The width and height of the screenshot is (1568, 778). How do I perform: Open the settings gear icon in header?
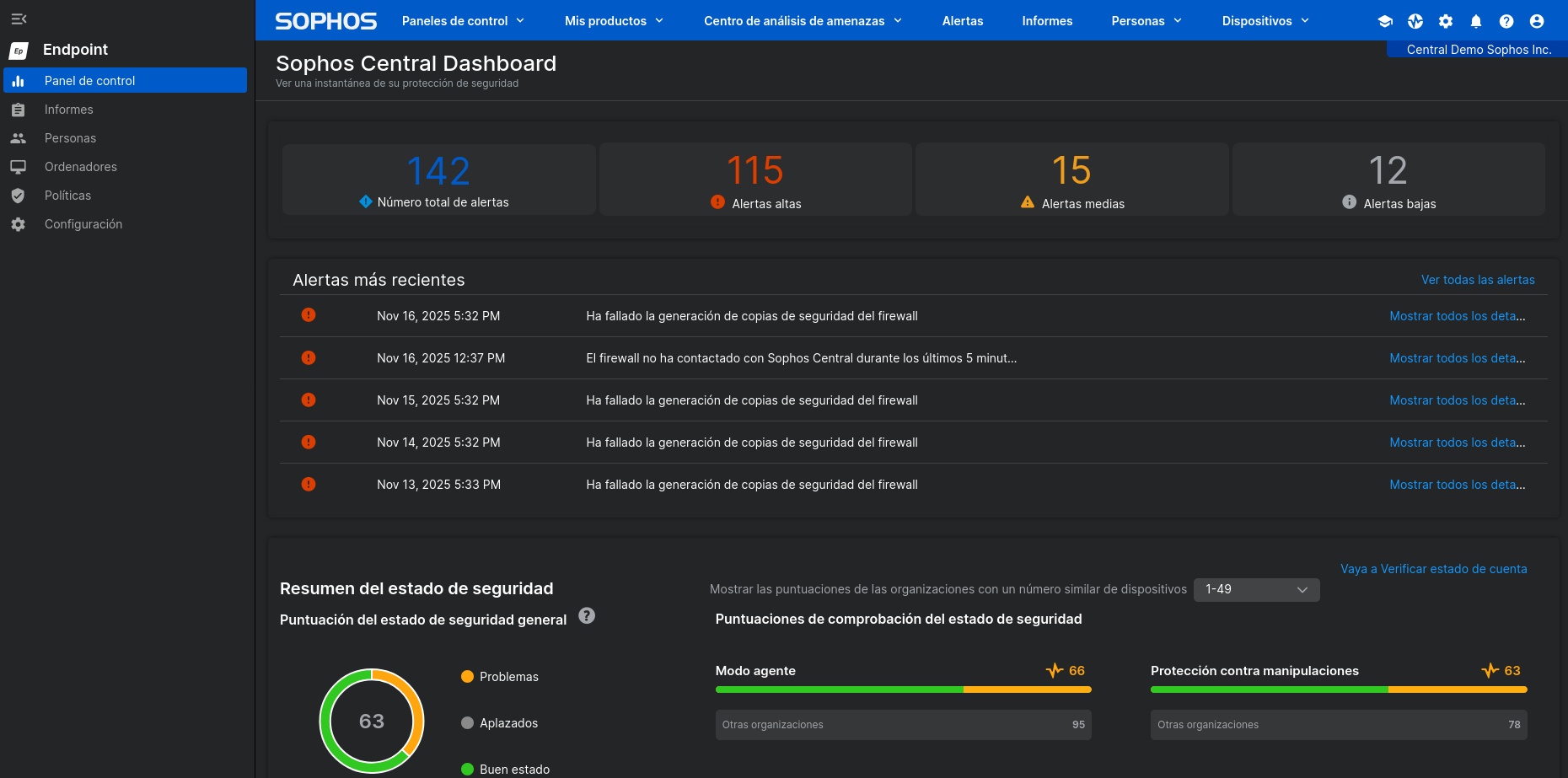pyautogui.click(x=1446, y=21)
